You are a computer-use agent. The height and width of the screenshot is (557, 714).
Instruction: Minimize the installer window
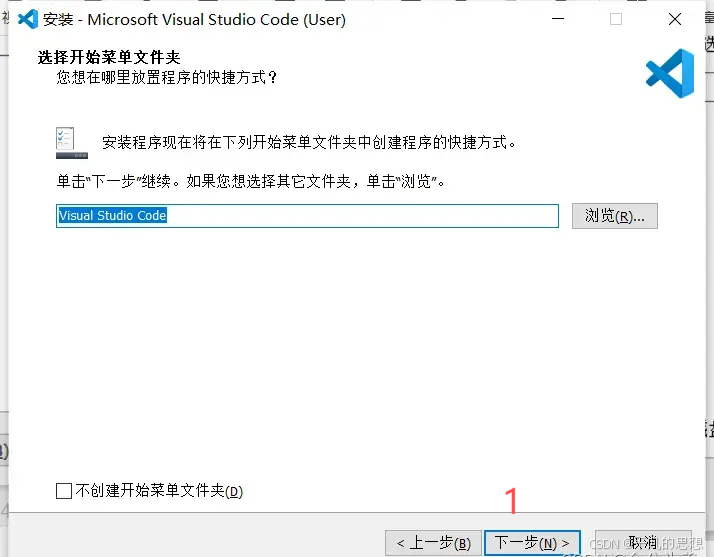coord(558,19)
